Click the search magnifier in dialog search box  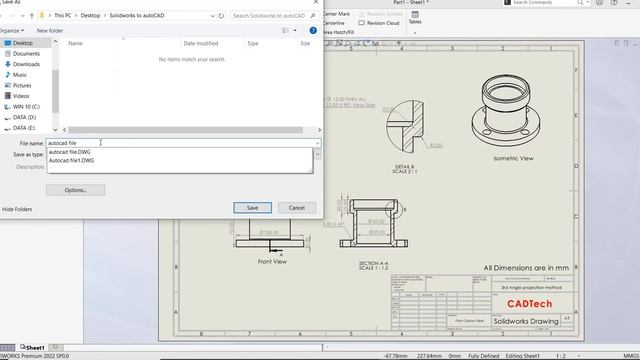coord(313,16)
